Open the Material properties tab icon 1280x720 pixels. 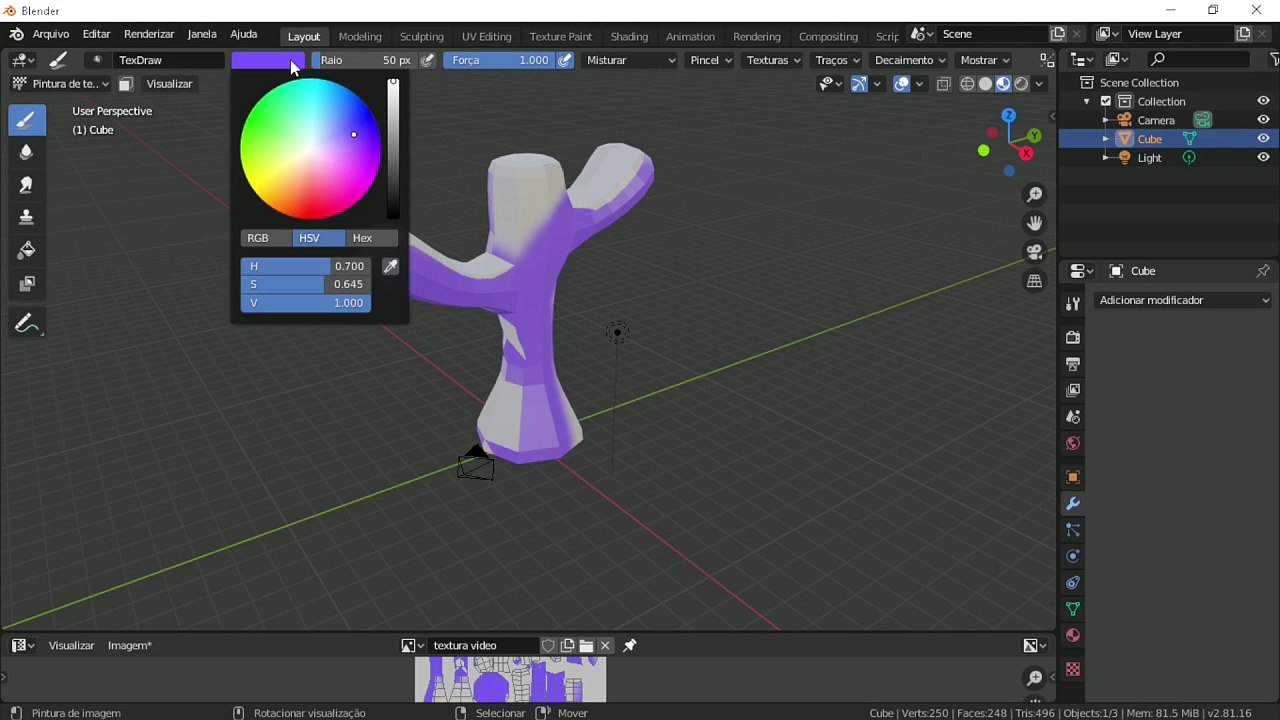(1073, 635)
